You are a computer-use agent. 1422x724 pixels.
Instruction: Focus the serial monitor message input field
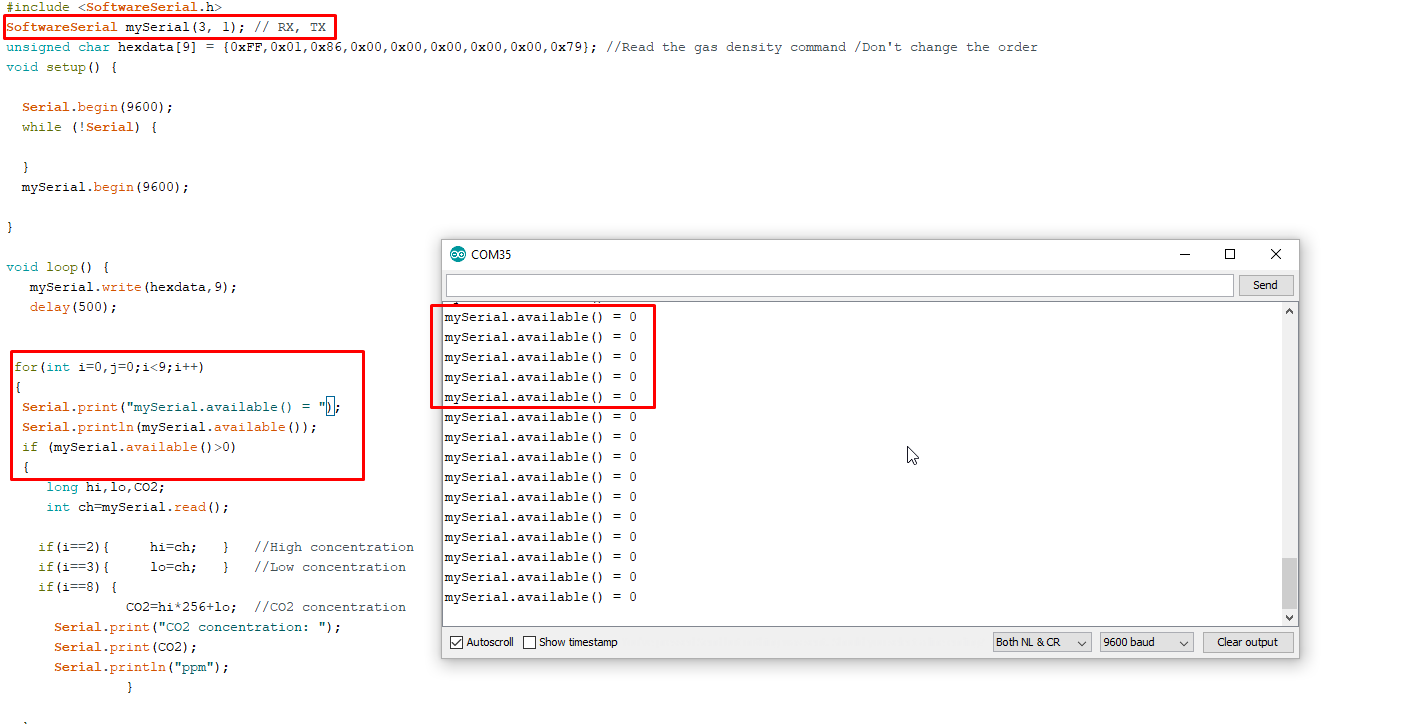pos(839,285)
